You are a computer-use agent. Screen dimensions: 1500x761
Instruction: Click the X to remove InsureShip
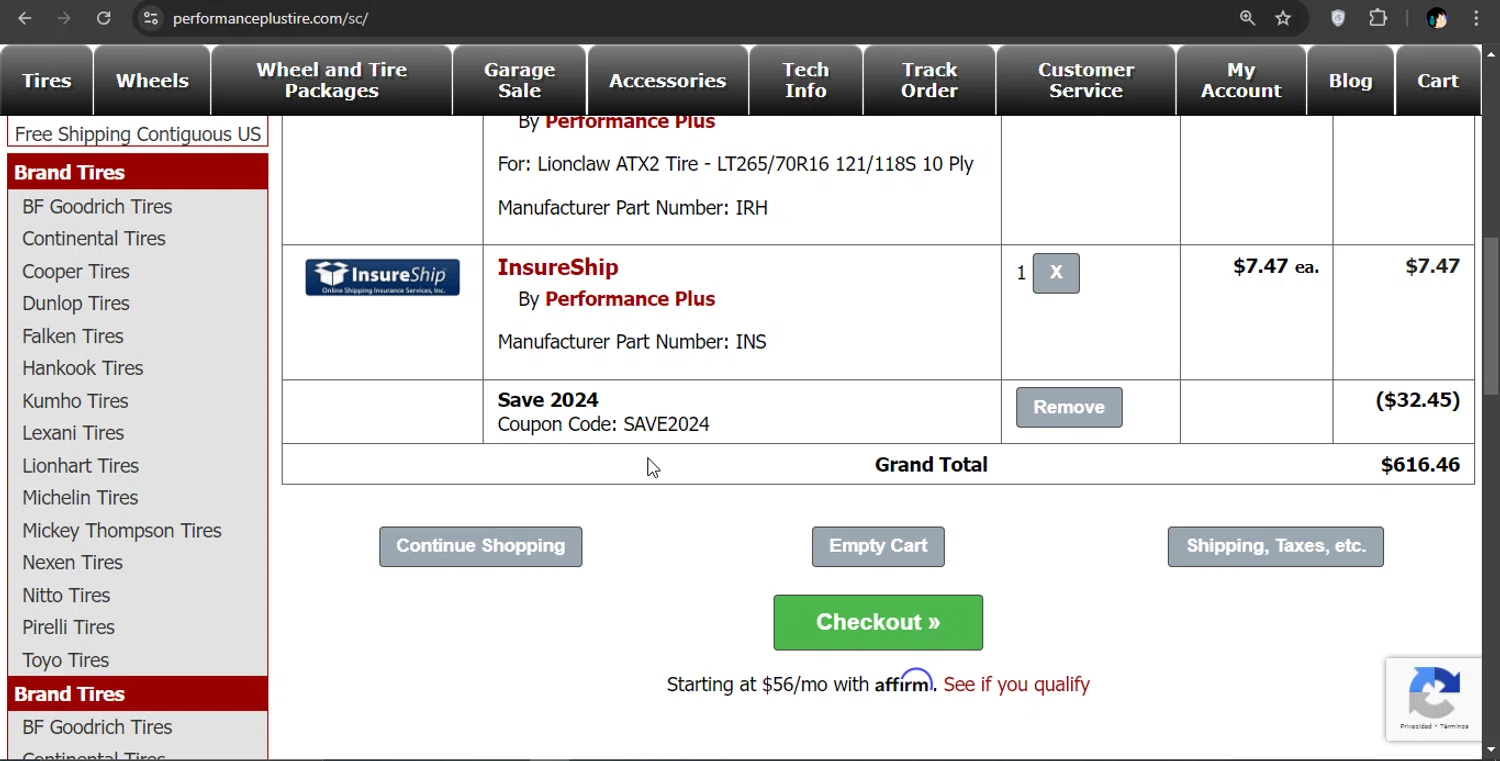pyautogui.click(x=1056, y=273)
